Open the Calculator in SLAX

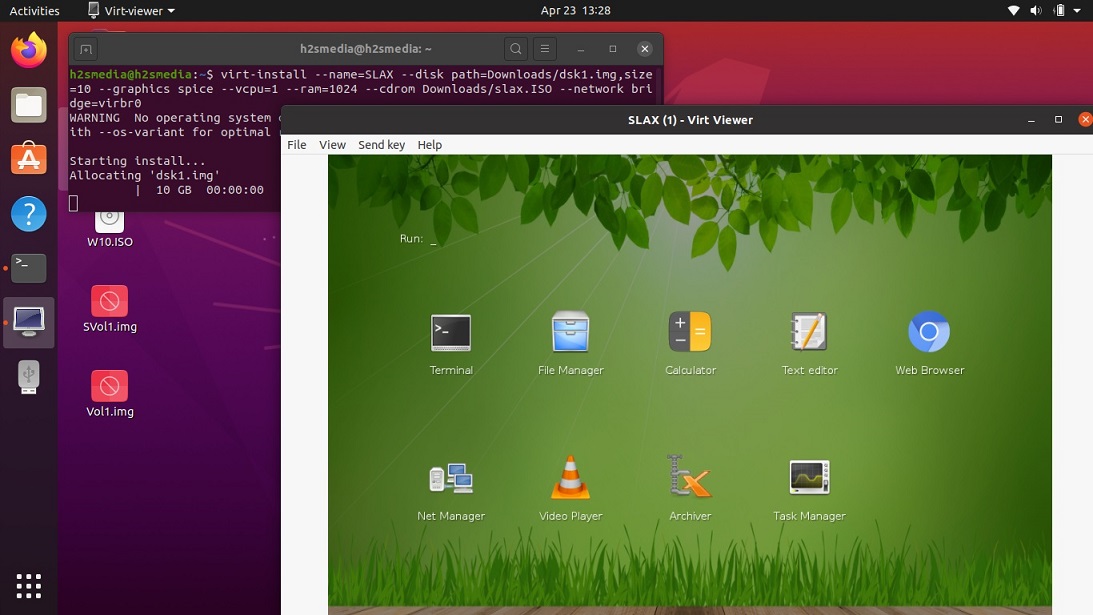point(690,333)
